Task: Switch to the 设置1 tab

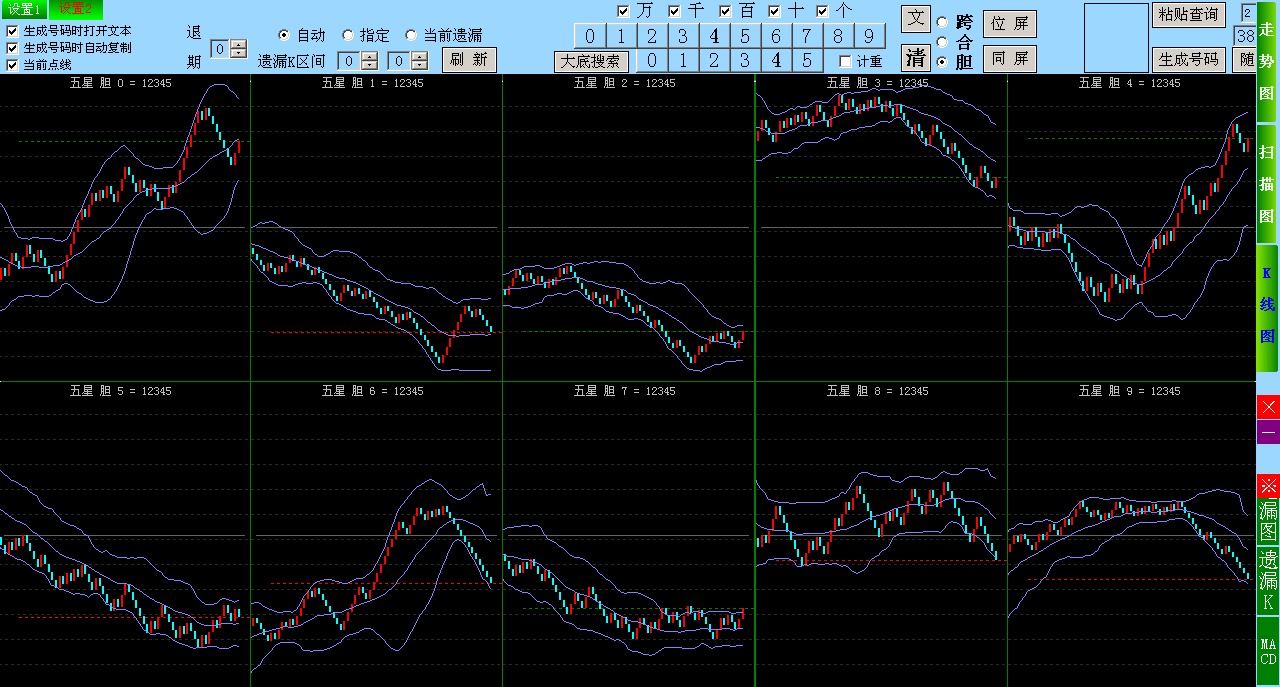Action: pos(24,9)
